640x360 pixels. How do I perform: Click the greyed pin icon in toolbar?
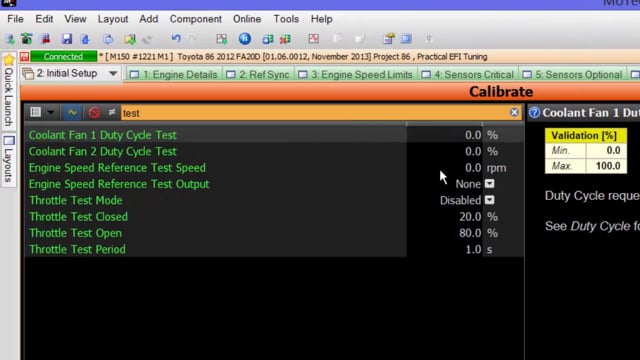tap(429, 39)
